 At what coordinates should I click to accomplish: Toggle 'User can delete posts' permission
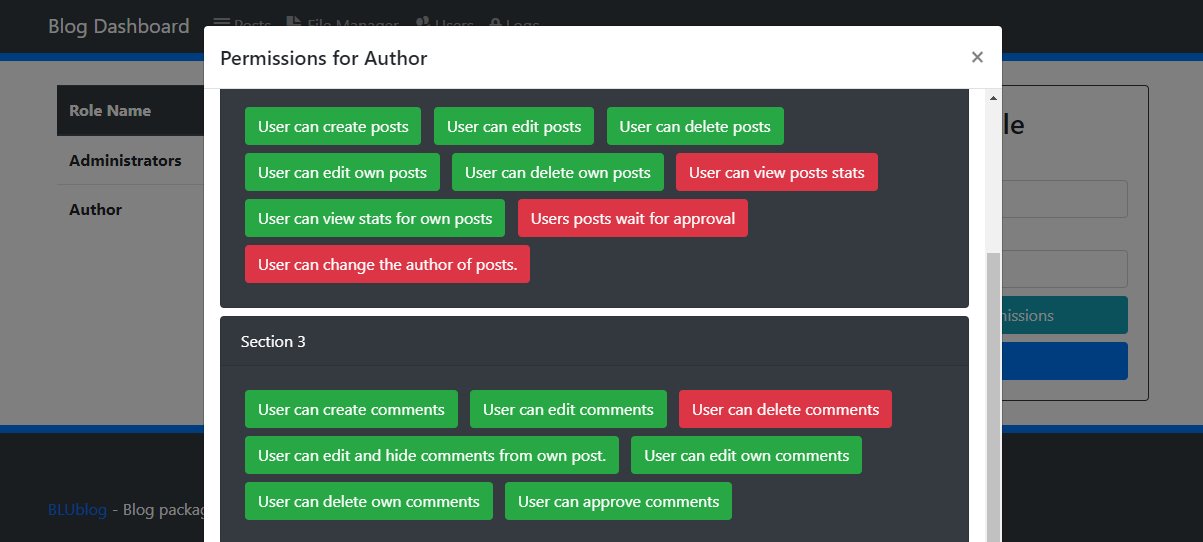(x=695, y=126)
